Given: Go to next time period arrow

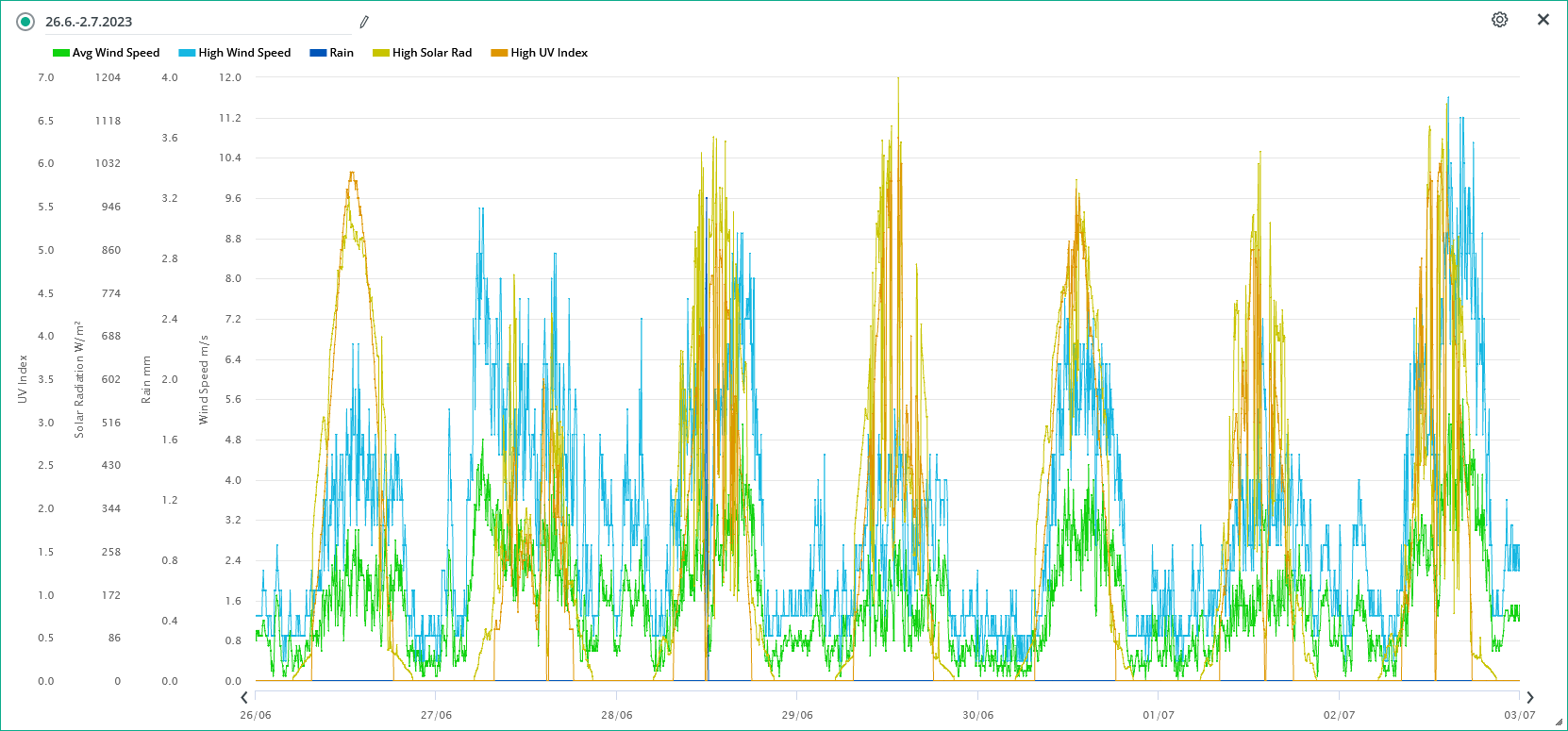Looking at the screenshot, I should pos(1530,698).
